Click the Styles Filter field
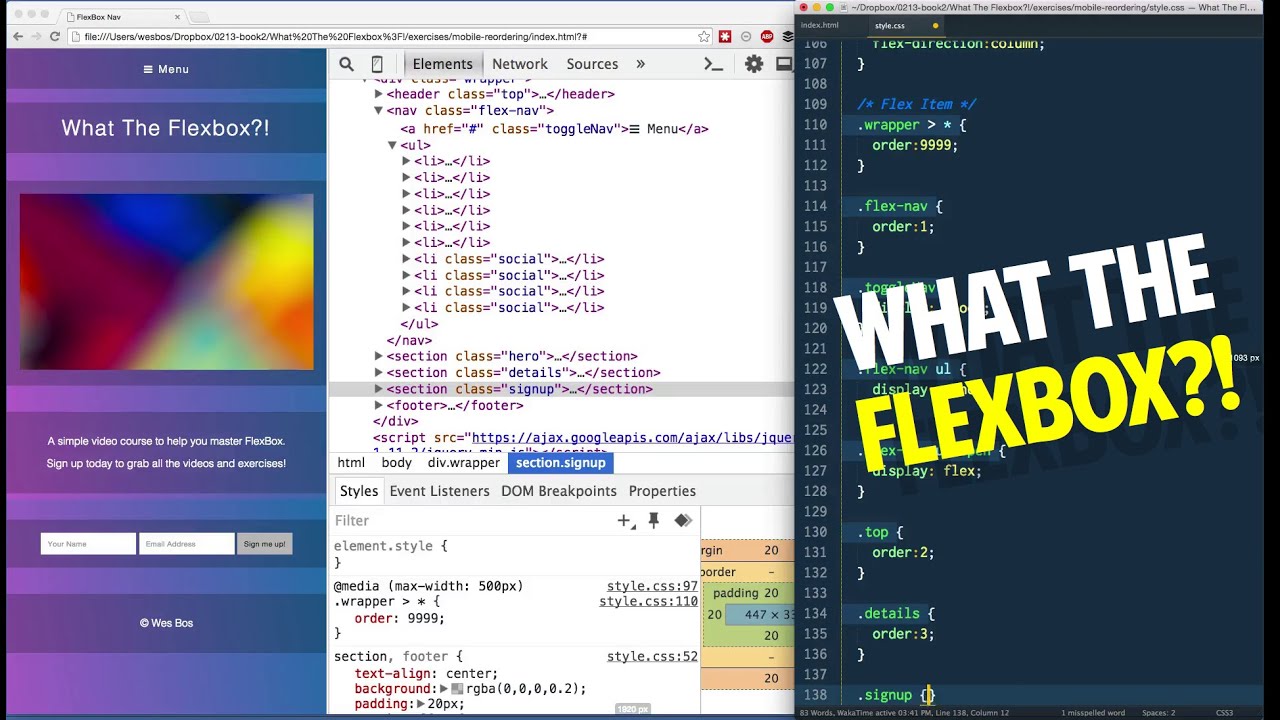The image size is (1280, 720). [x=470, y=520]
